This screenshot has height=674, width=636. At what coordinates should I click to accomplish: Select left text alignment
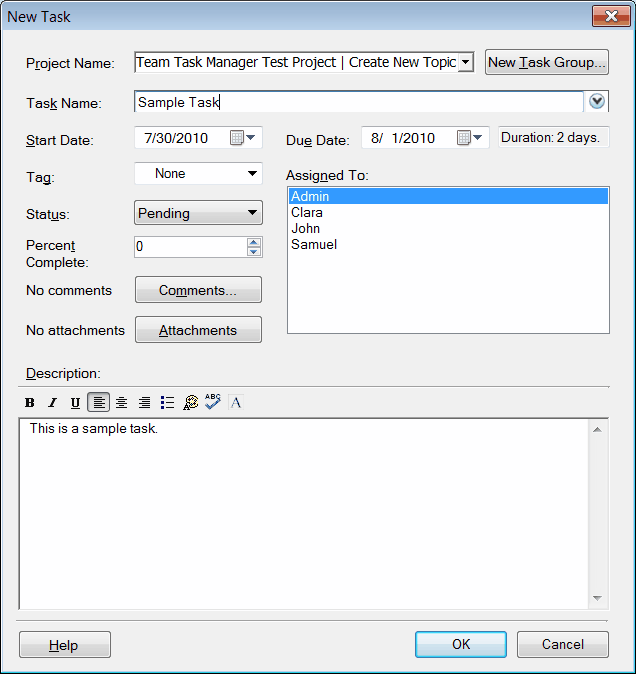(98, 403)
